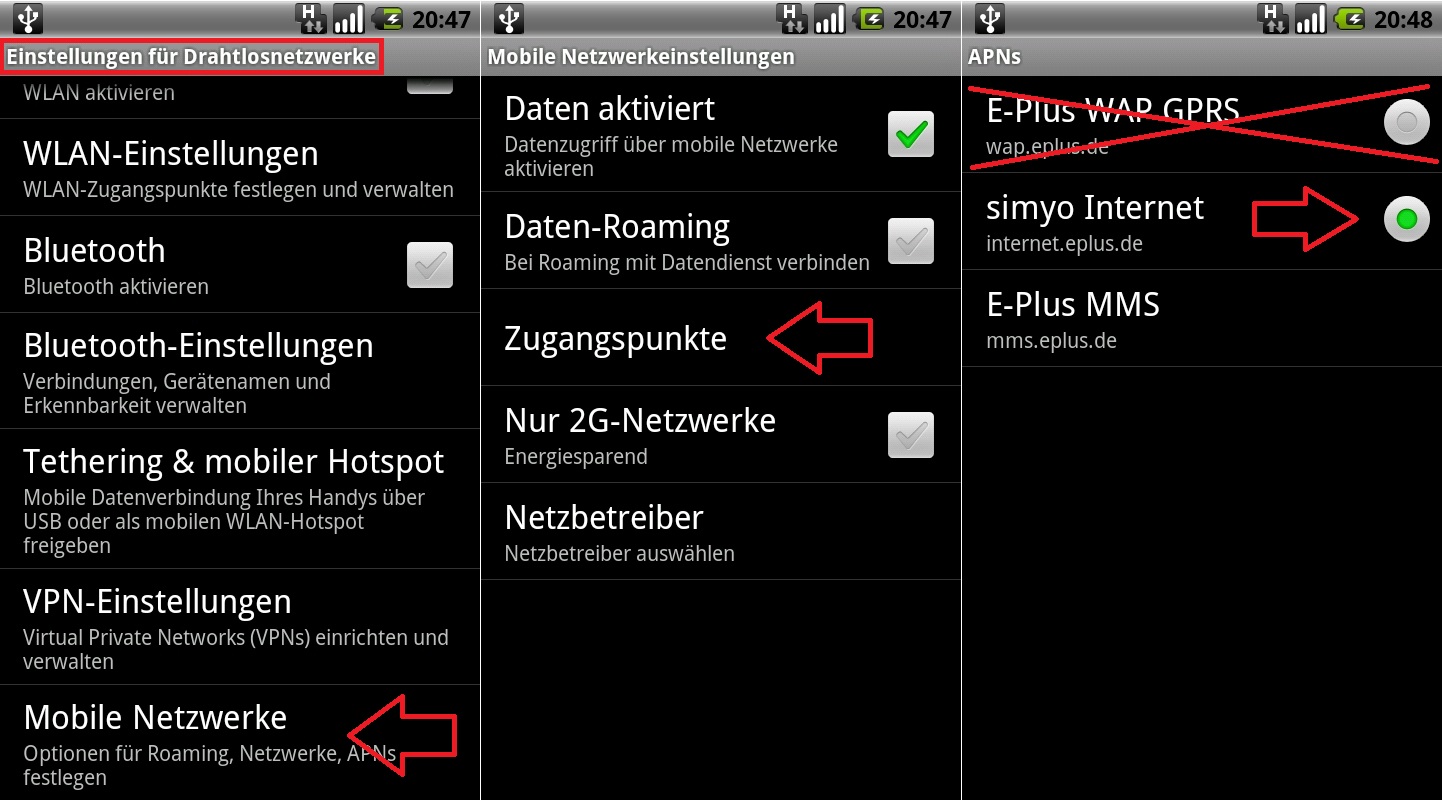Screen dimensions: 1442x800
Task: Toggle the Bluetooth checkbox
Action: (x=430, y=265)
